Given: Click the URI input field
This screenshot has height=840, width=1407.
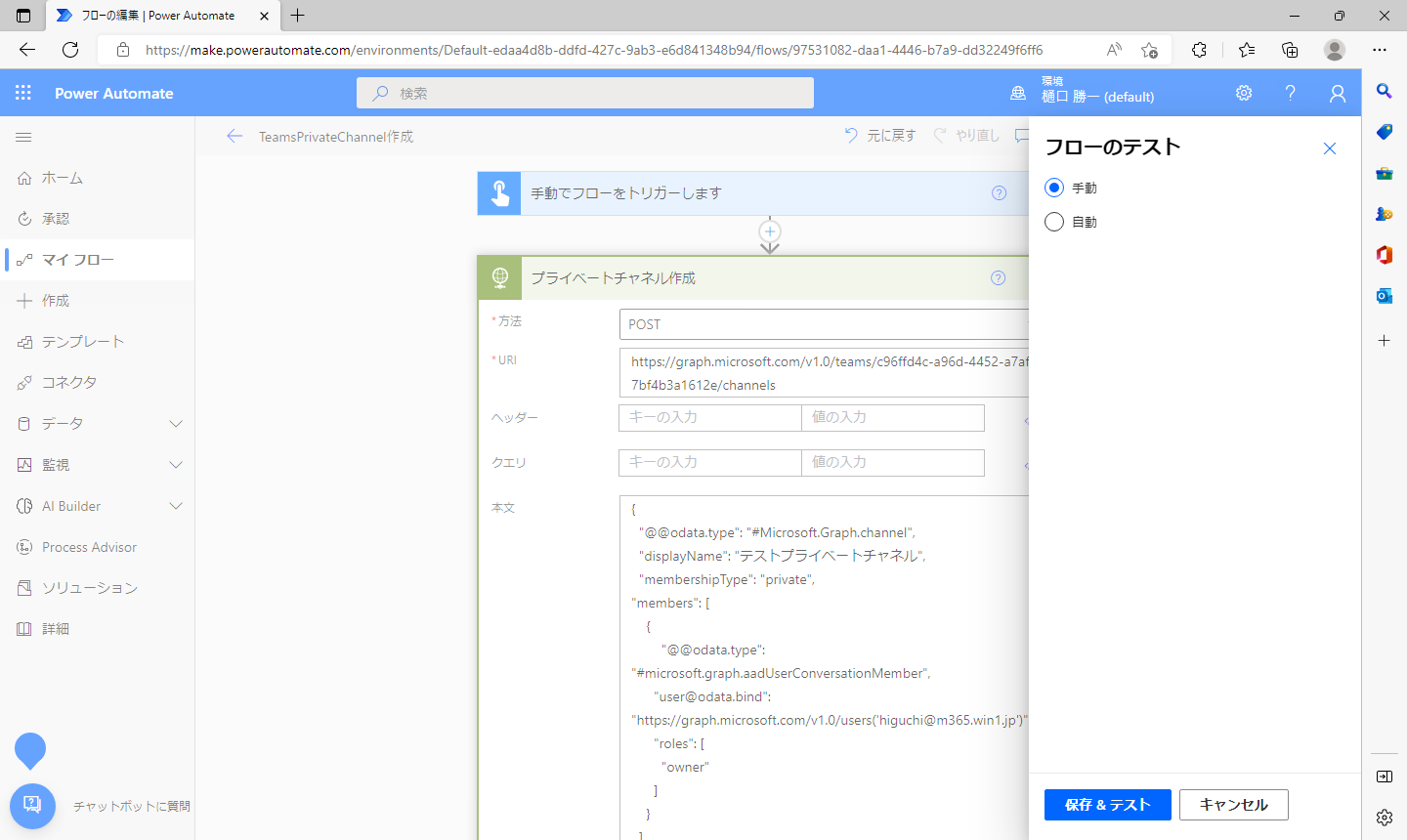Looking at the screenshot, I should pyautogui.click(x=824, y=373).
